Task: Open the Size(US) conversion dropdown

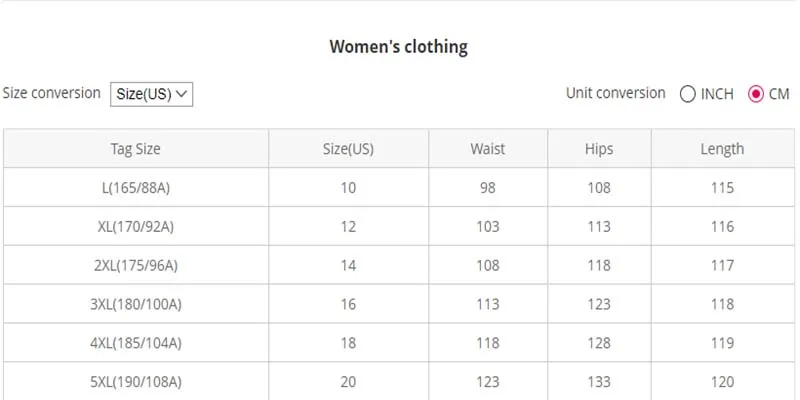Action: [152, 94]
